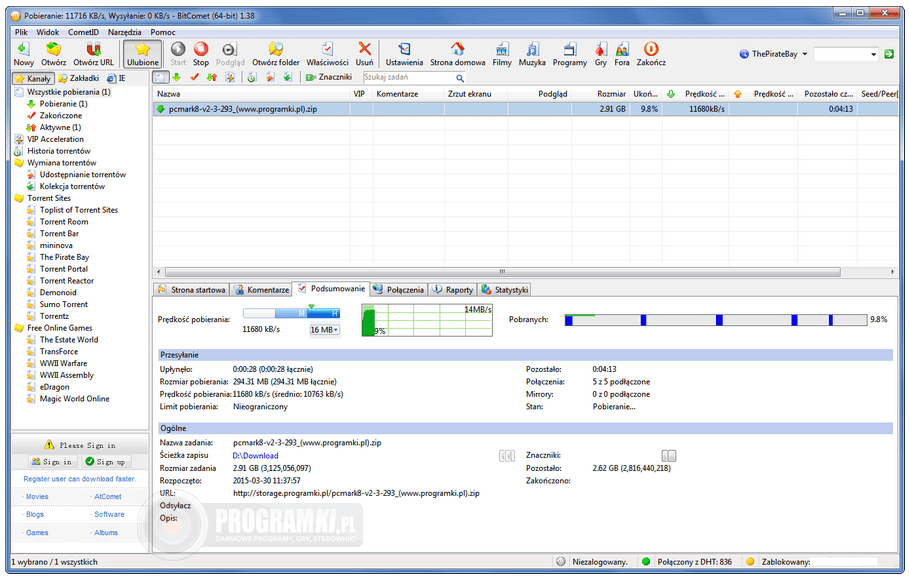This screenshot has height=579, width=909.
Task: Open Ustawienia settings
Action: (404, 54)
